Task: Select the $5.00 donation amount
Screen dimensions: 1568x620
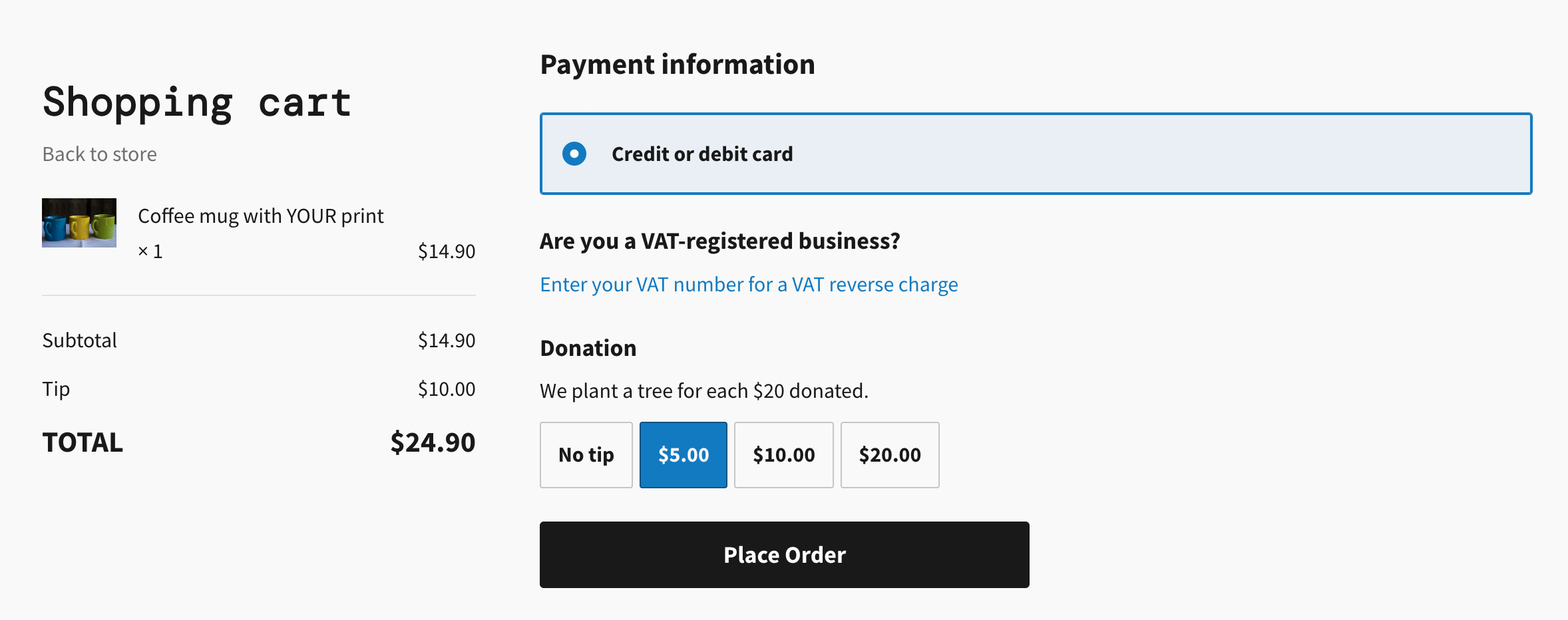Action: [x=684, y=455]
